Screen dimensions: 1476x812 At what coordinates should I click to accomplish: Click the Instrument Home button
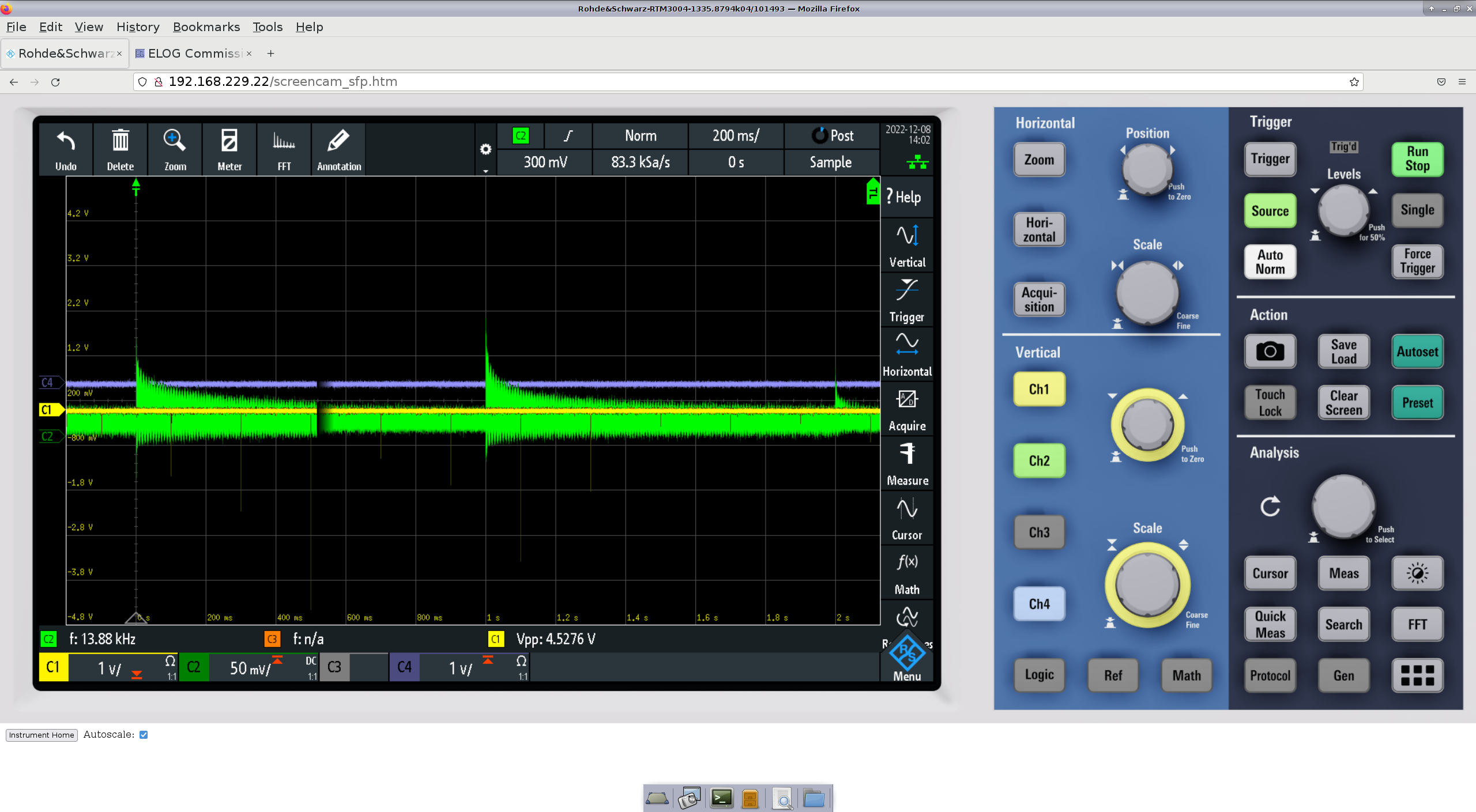[x=42, y=735]
